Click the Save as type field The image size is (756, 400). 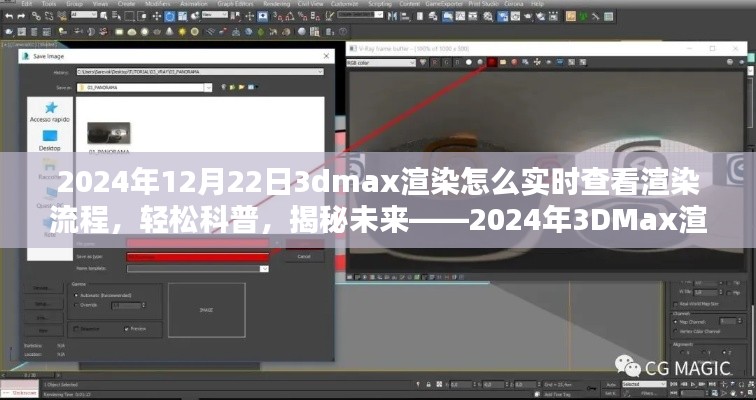click(196, 257)
